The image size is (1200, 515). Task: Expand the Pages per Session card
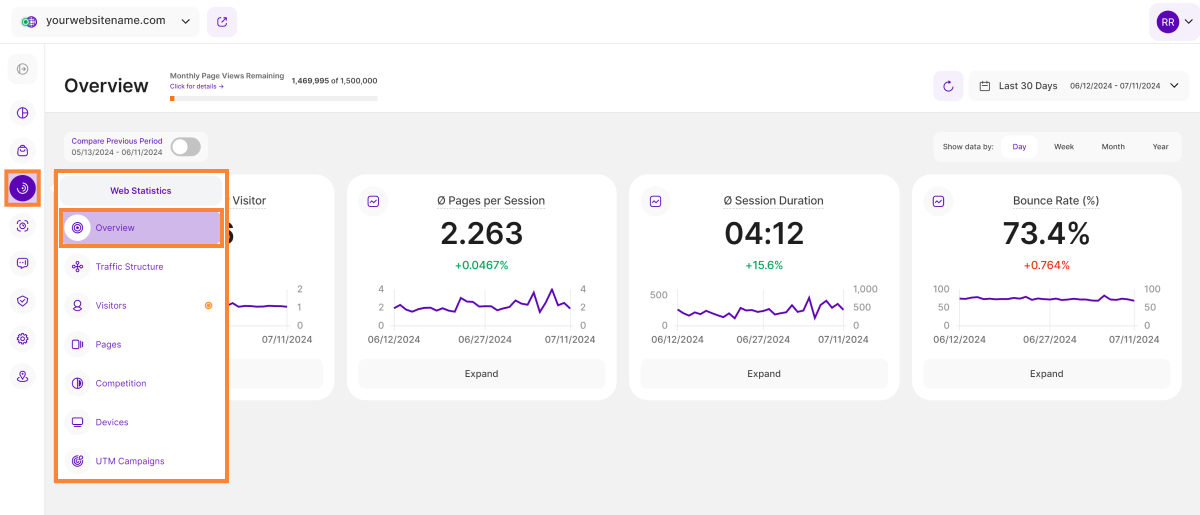(x=481, y=374)
